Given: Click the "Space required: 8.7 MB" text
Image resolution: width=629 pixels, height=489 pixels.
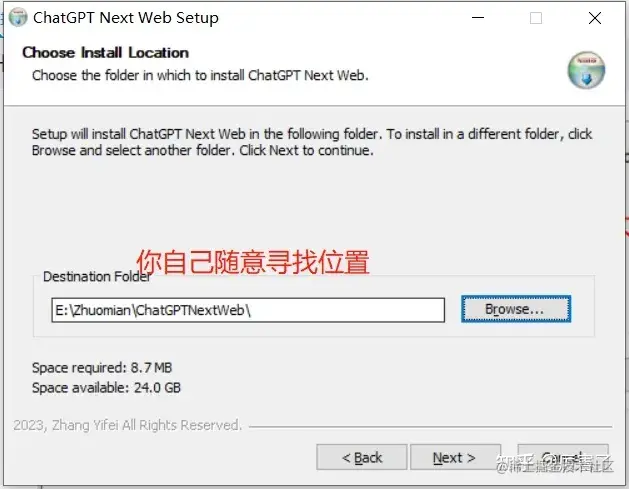Looking at the screenshot, I should coord(102,367).
